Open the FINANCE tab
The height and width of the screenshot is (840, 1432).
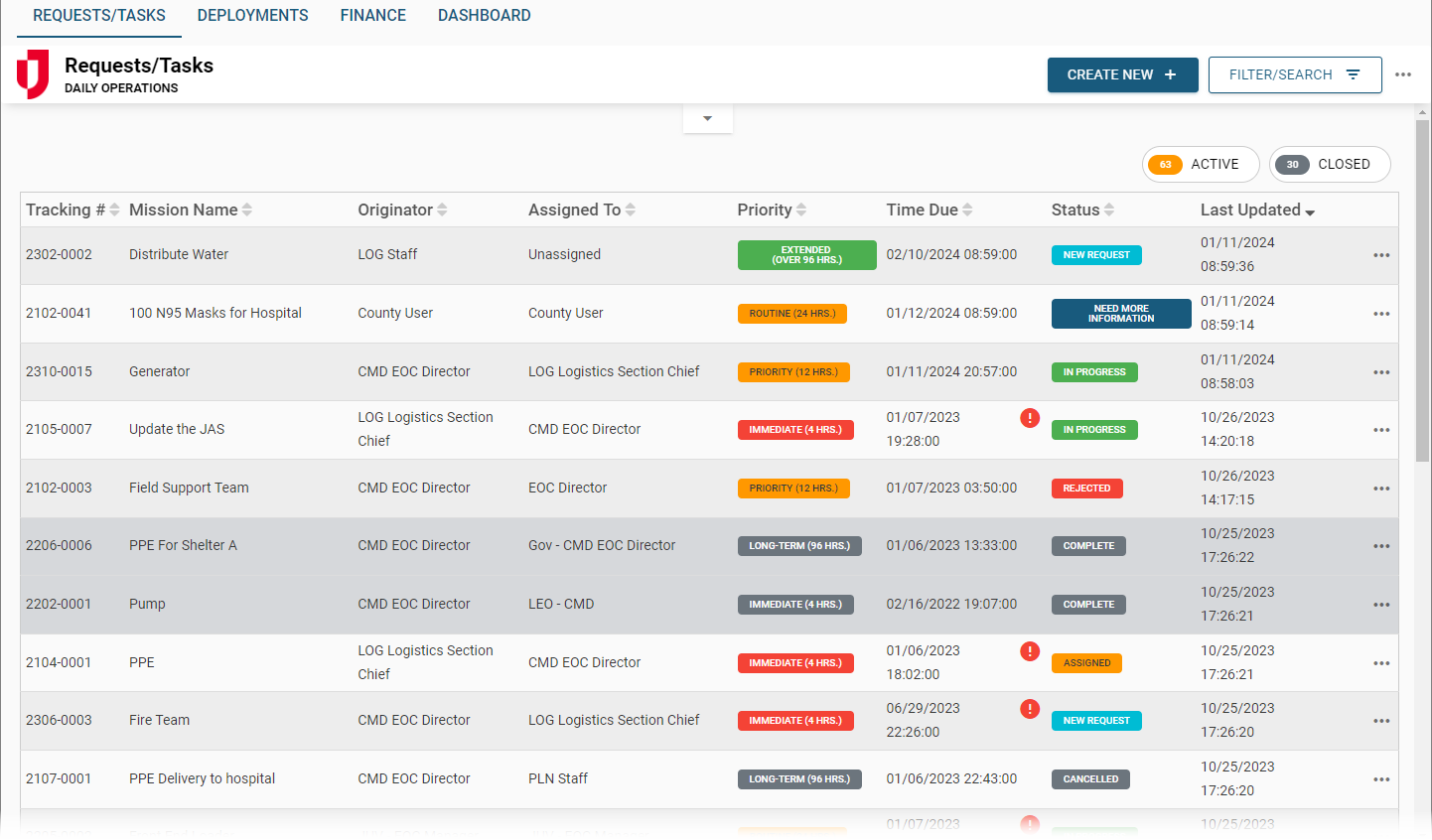(x=372, y=15)
